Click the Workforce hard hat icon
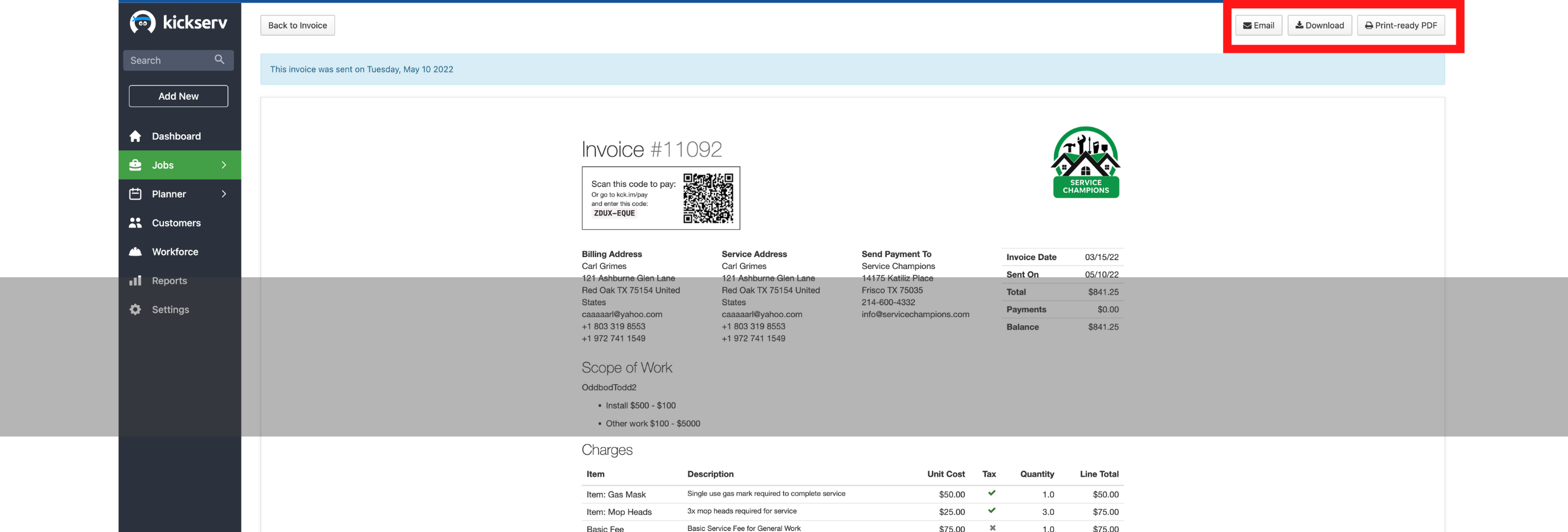 coord(135,252)
